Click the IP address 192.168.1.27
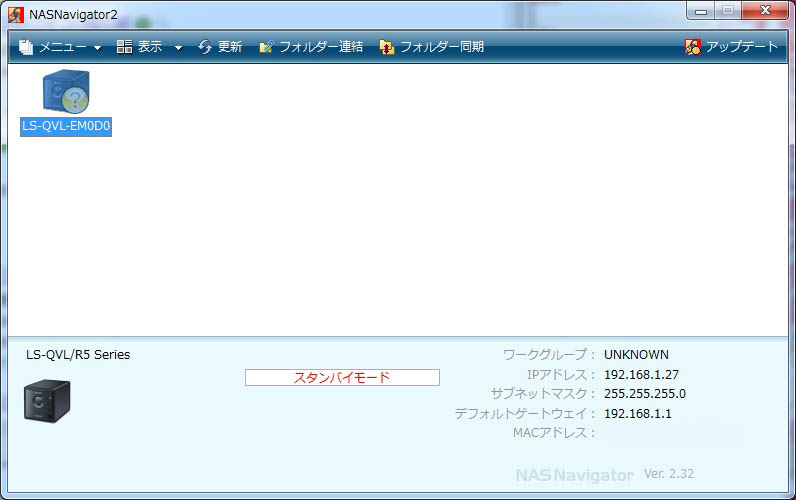The image size is (796, 500). 641,375
